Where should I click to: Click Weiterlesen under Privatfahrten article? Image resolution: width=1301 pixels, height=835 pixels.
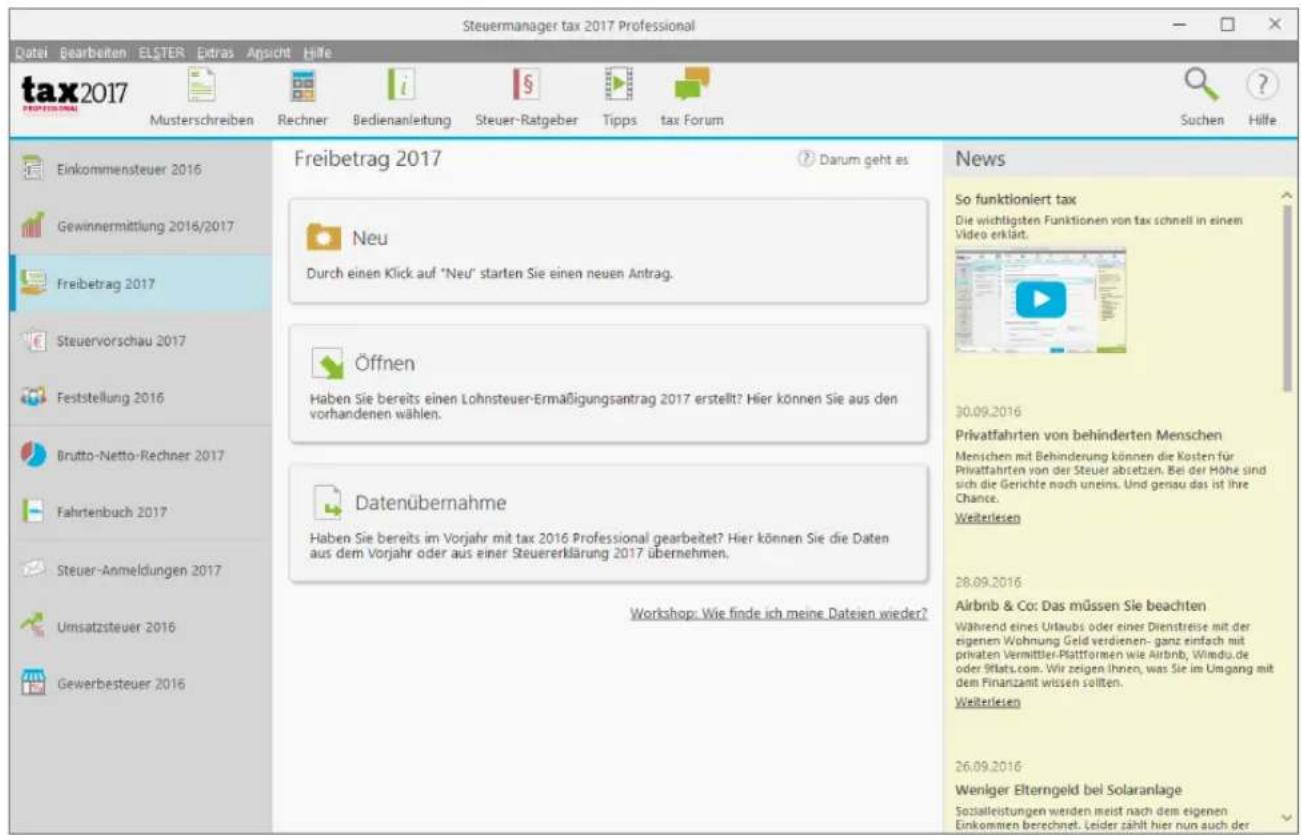[988, 517]
